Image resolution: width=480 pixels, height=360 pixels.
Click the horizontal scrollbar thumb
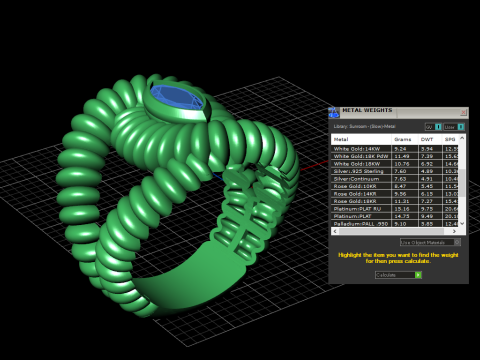coord(391,231)
